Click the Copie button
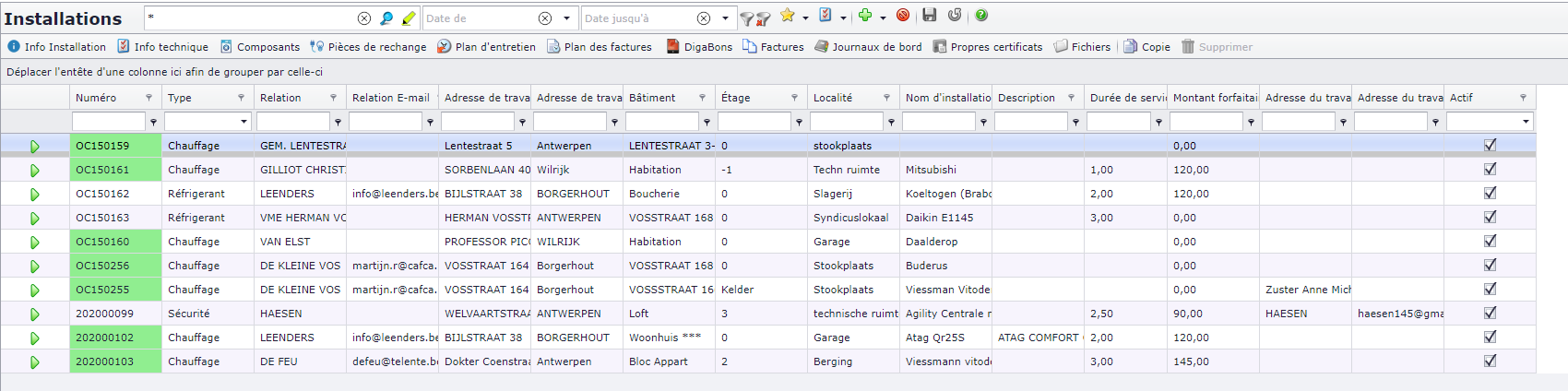 point(1146,47)
